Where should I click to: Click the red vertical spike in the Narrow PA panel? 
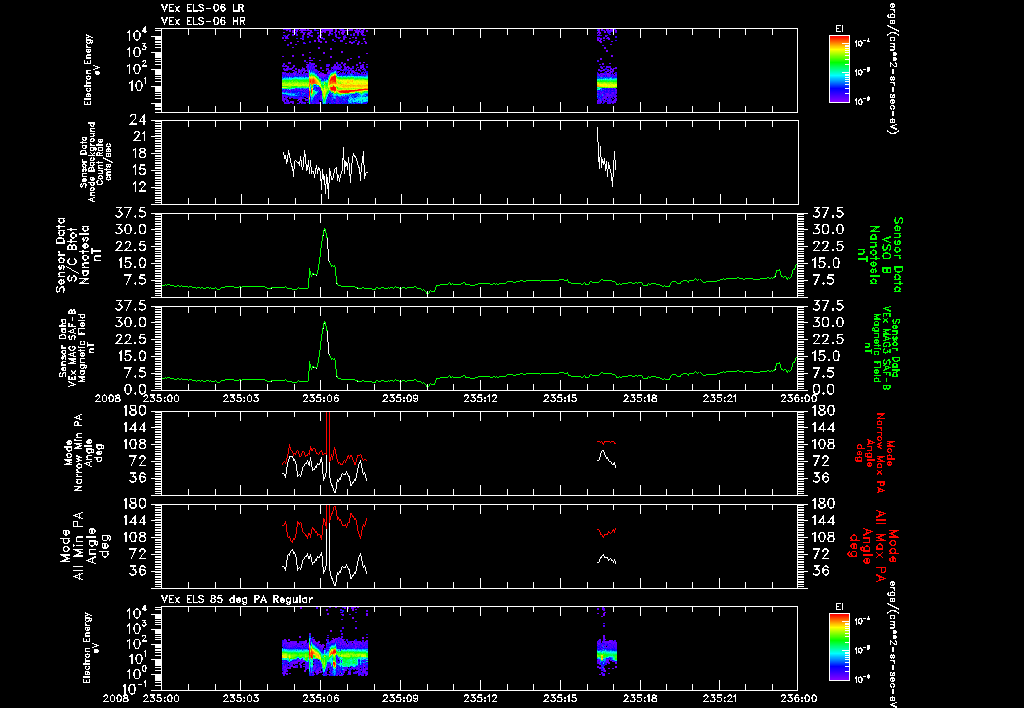(328, 434)
